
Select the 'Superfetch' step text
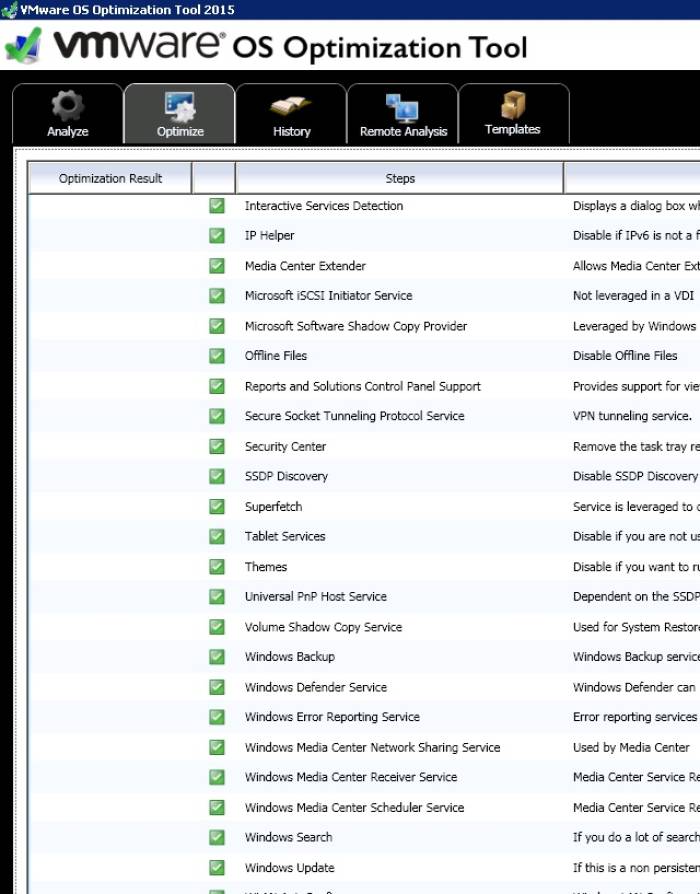click(x=273, y=506)
